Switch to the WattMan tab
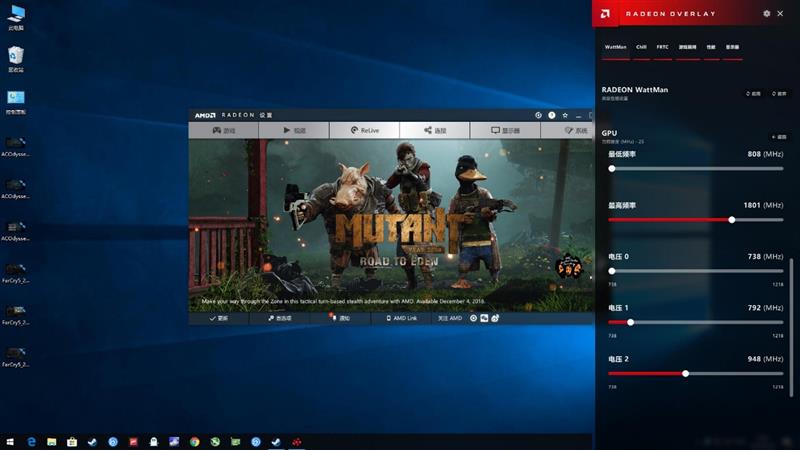 pyautogui.click(x=616, y=47)
